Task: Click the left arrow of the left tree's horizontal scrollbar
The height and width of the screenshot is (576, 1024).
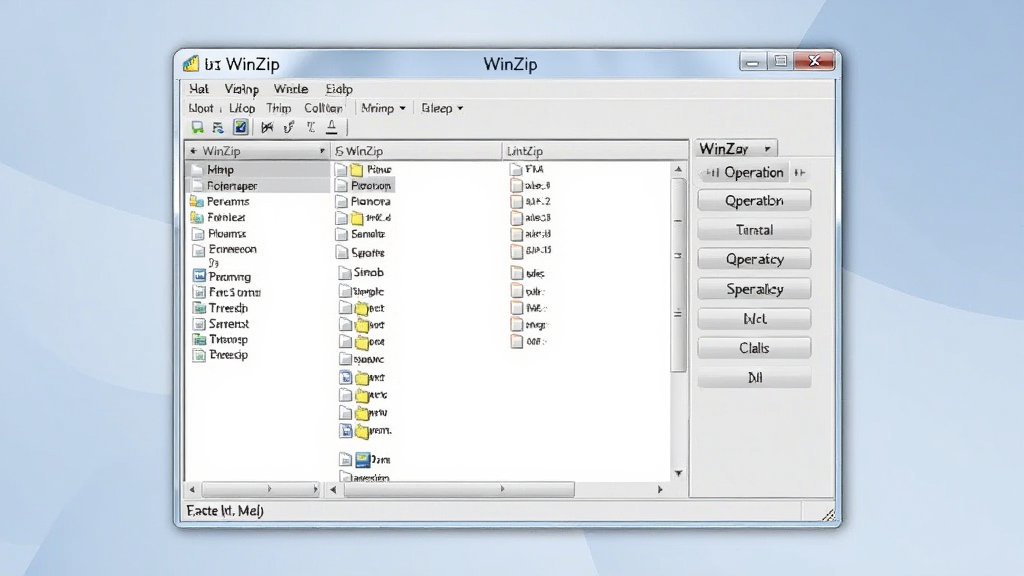Action: click(192, 489)
